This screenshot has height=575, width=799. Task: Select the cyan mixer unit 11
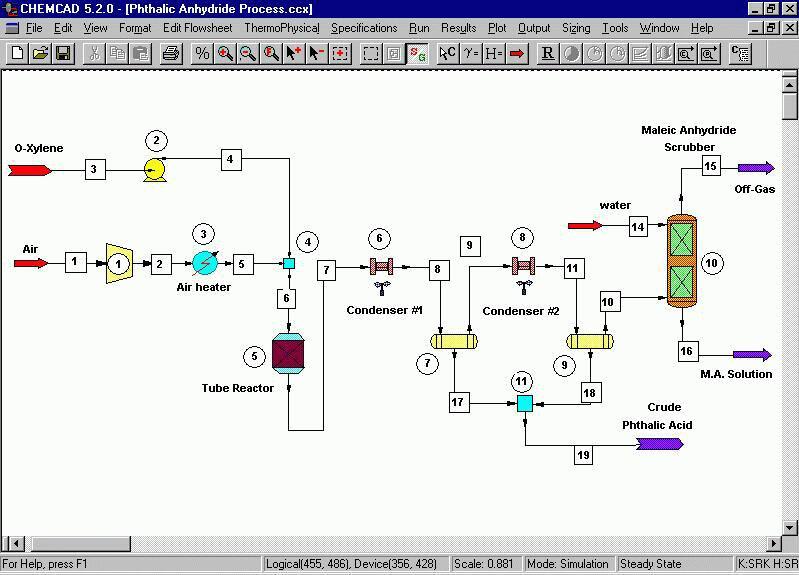click(x=525, y=403)
